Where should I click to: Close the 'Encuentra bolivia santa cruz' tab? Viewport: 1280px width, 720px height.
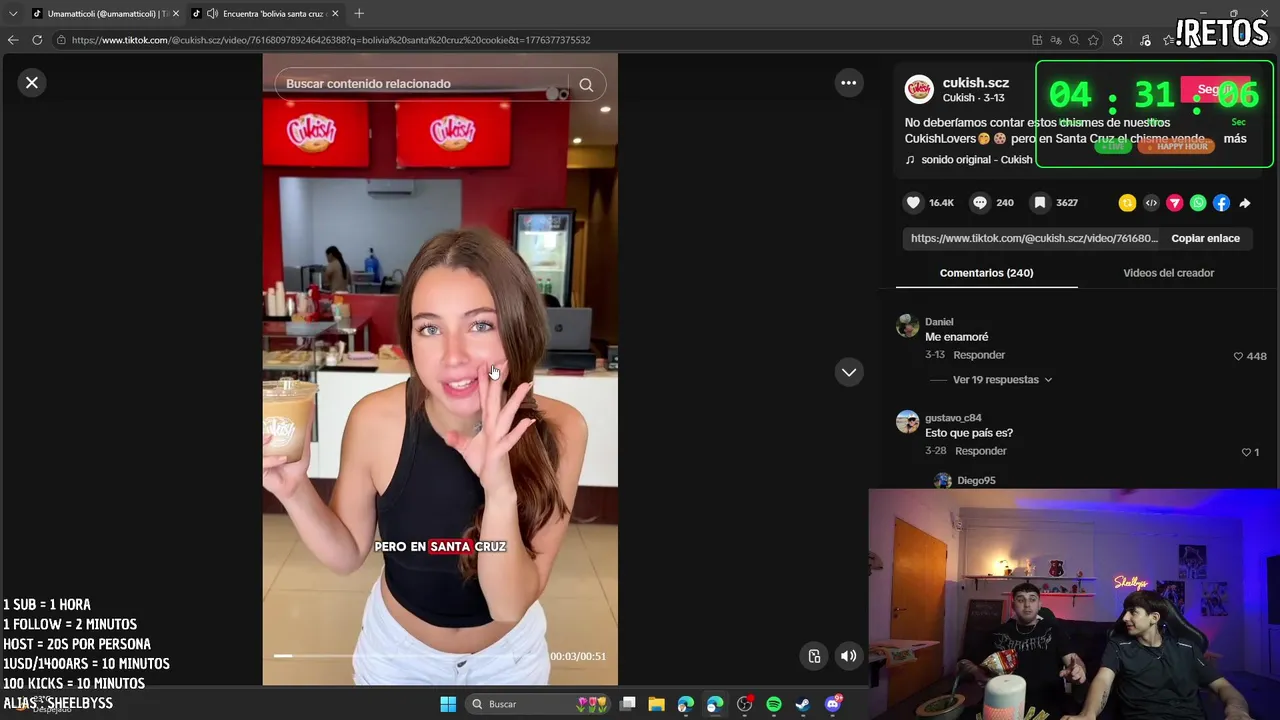click(x=335, y=14)
